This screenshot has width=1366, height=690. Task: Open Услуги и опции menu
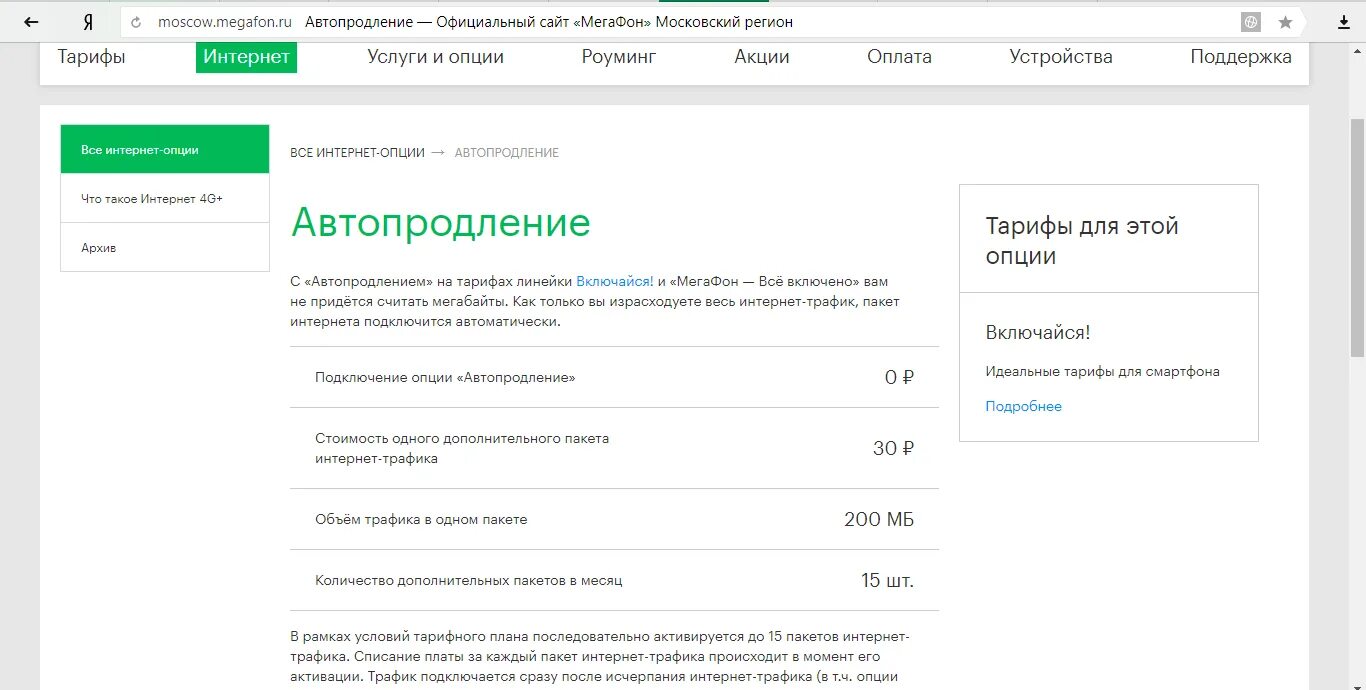(436, 57)
